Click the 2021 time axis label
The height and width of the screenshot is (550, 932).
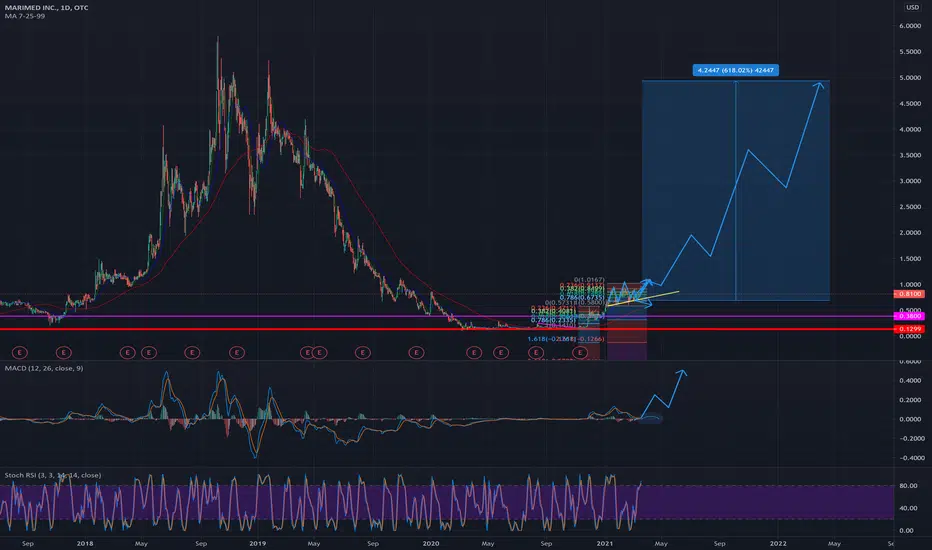(x=604, y=543)
